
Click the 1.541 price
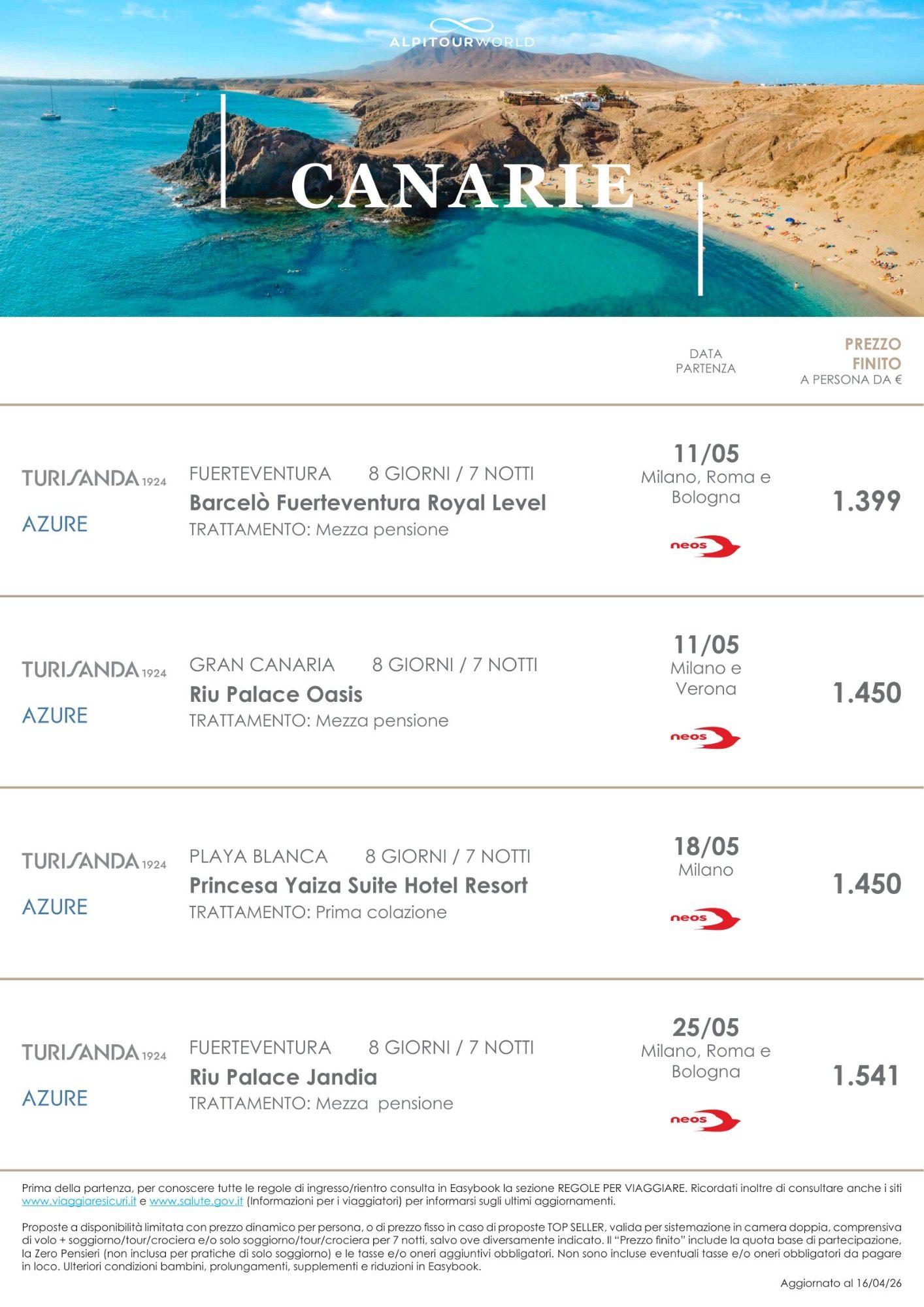(x=866, y=1076)
